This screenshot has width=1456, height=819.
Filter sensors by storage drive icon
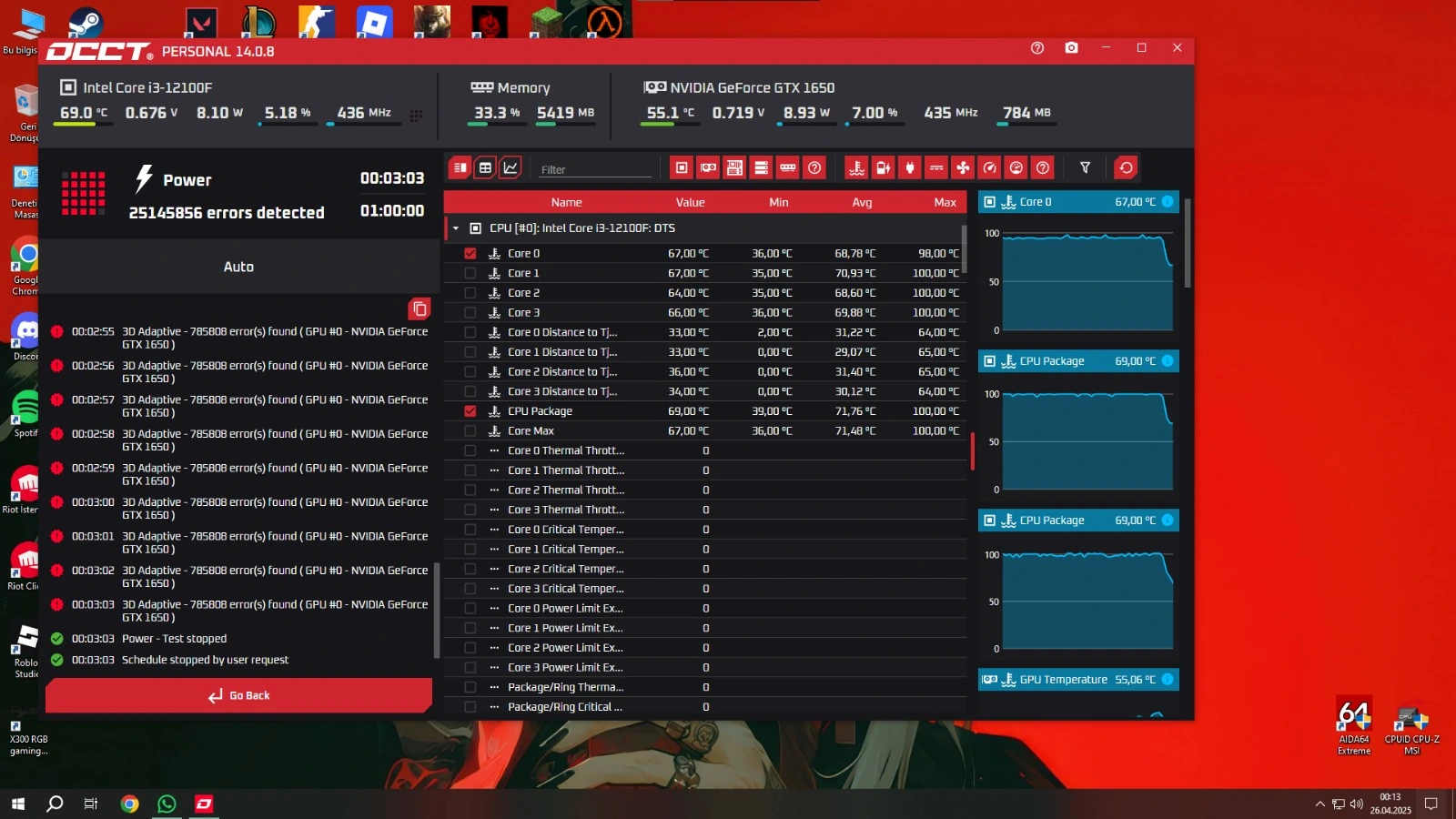(762, 167)
